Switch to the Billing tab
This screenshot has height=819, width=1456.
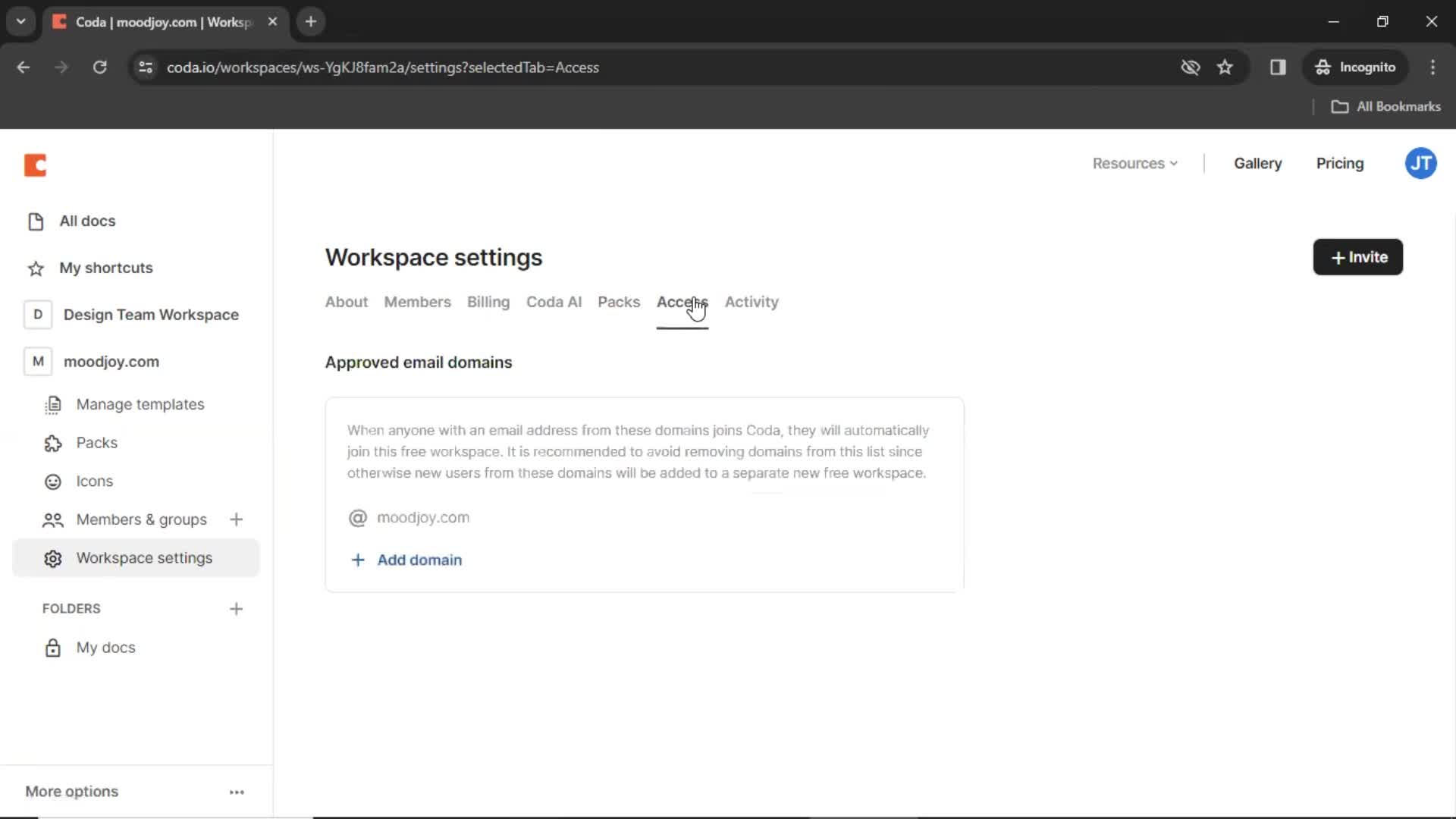pyautogui.click(x=488, y=302)
